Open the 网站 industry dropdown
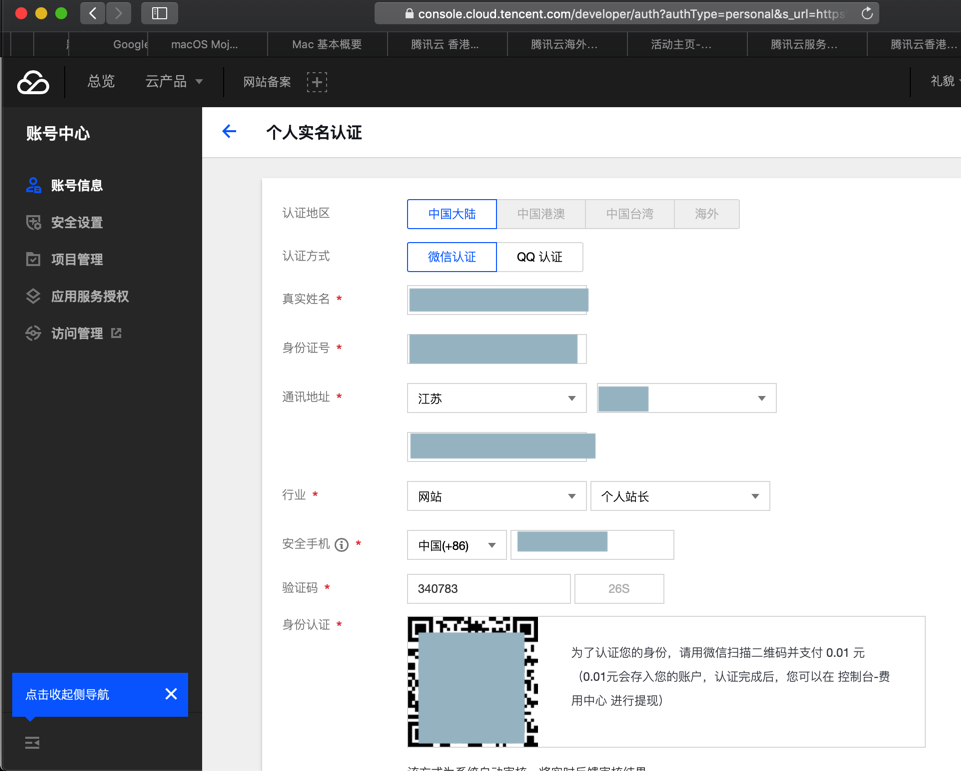Screen dimensions: 961x771 [x=496, y=496]
